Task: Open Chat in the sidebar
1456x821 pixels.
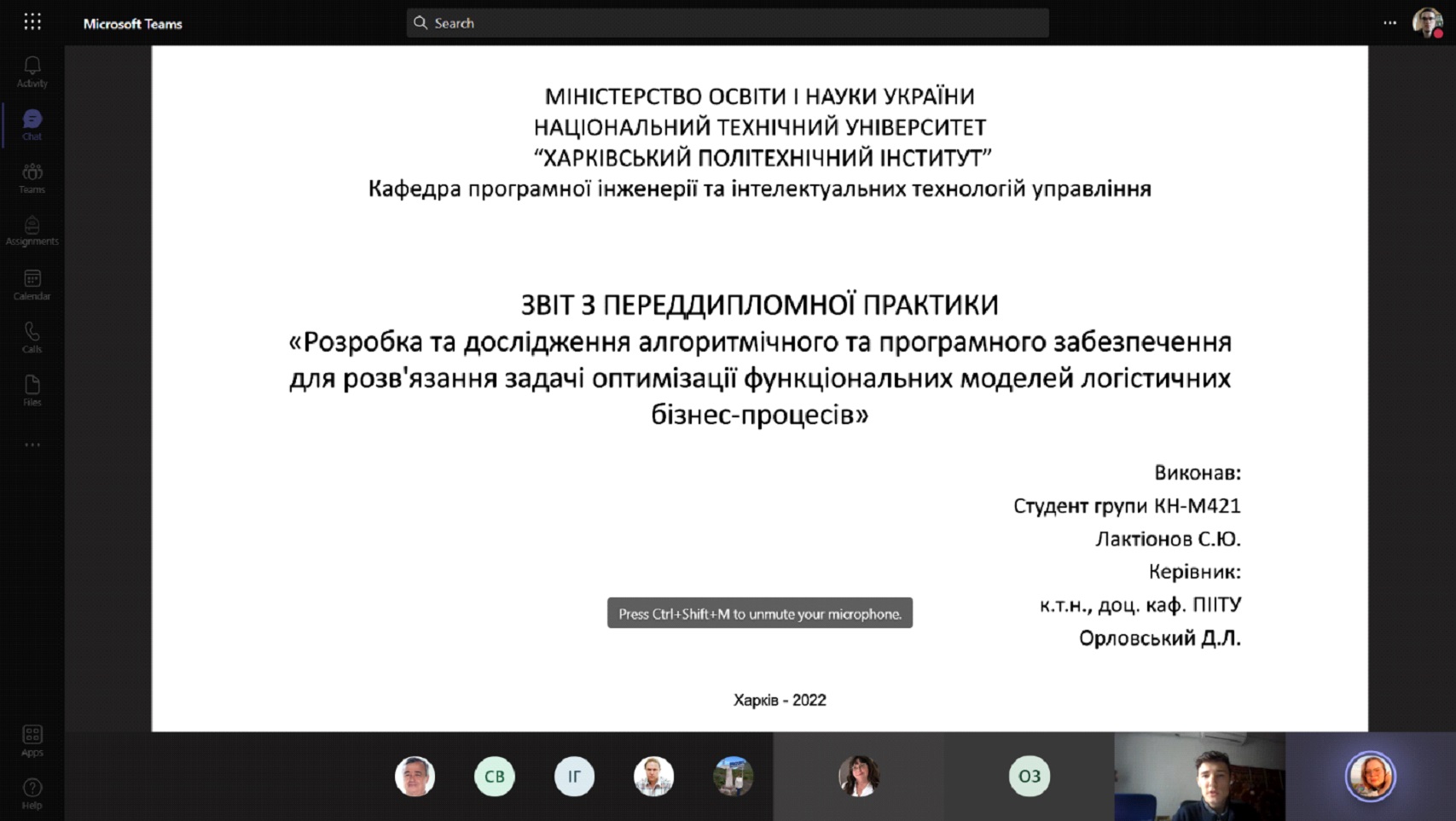Action: click(32, 125)
